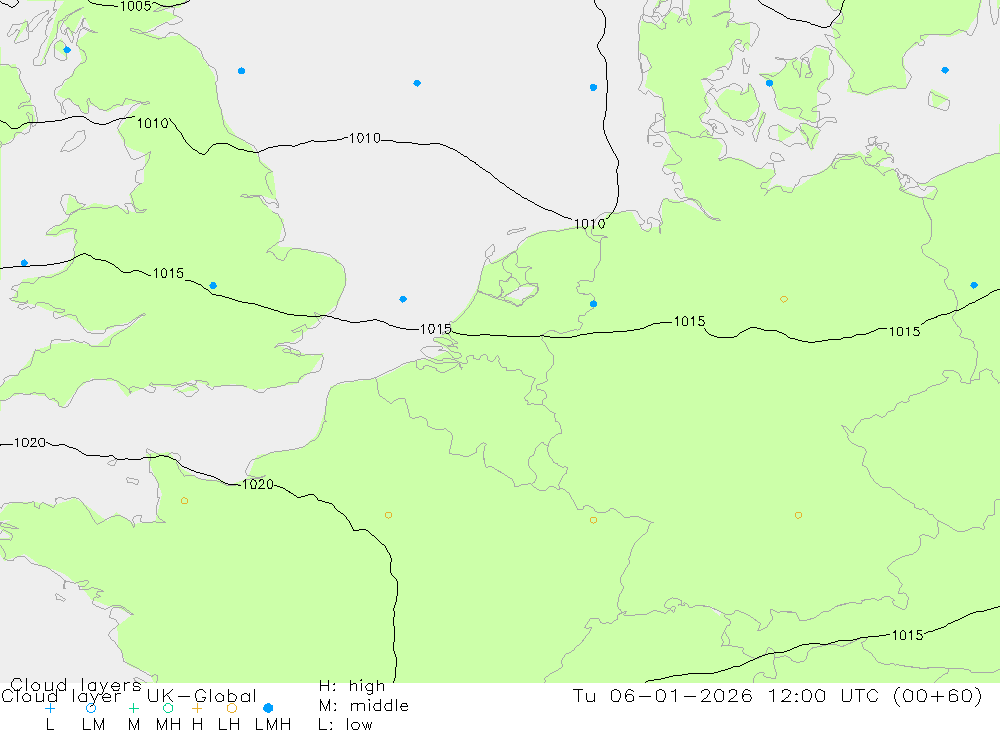Click the 1005 isobar label
This screenshot has height=733, width=1000.
(136, 6)
